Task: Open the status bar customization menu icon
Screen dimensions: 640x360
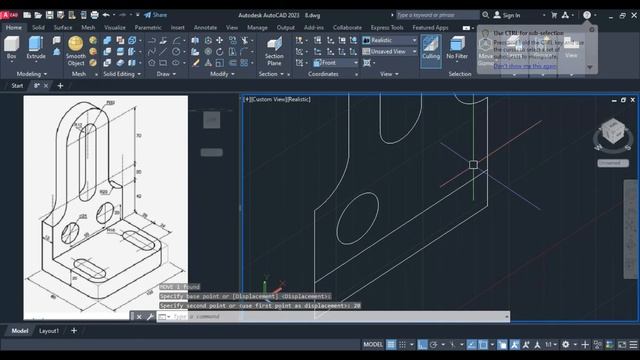Action: tap(633, 345)
